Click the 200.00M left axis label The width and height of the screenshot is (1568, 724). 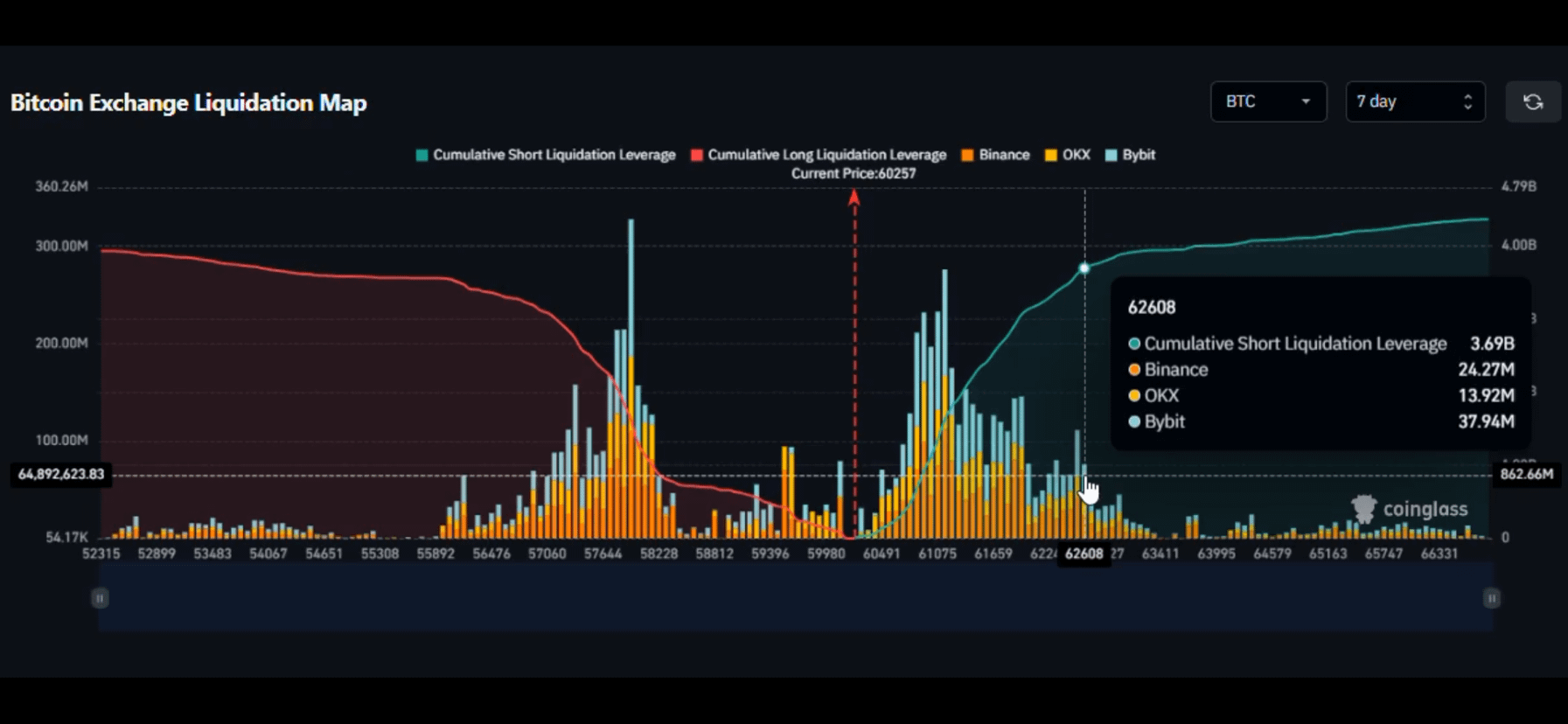coord(61,343)
